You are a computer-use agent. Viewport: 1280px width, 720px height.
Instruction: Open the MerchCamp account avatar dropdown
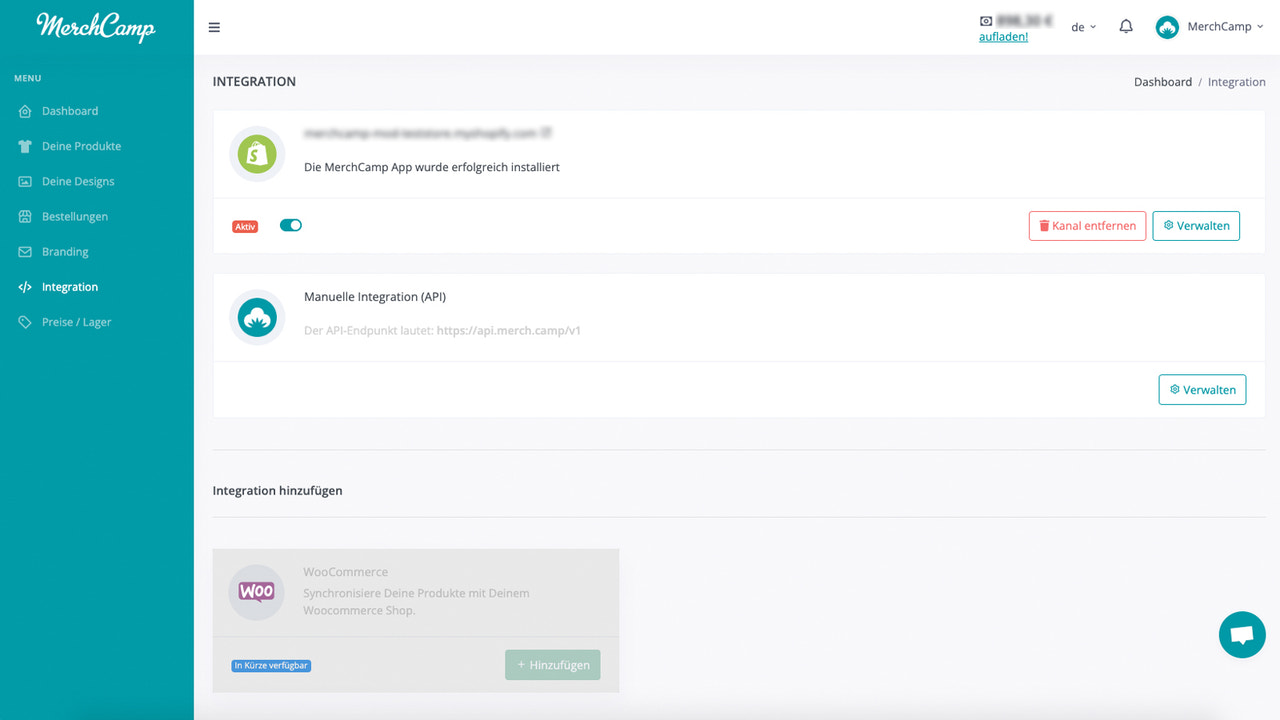coord(1168,27)
